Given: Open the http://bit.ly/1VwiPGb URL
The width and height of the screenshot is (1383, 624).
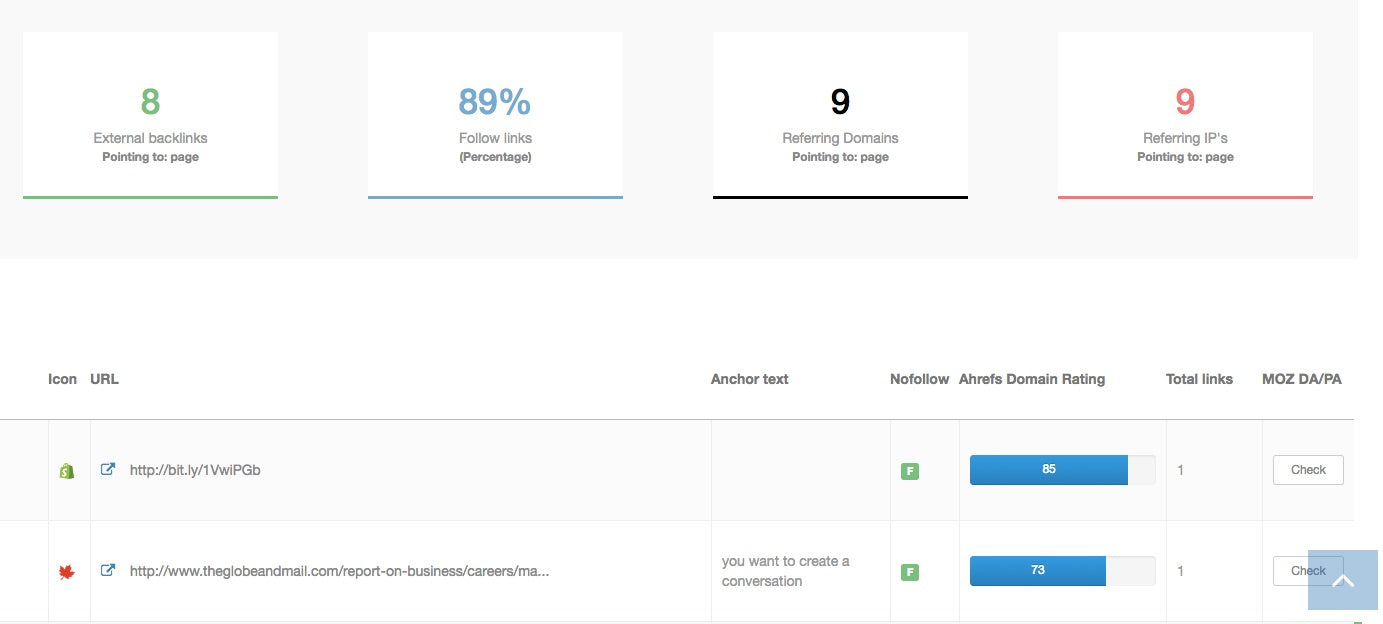Looking at the screenshot, I should (193, 469).
